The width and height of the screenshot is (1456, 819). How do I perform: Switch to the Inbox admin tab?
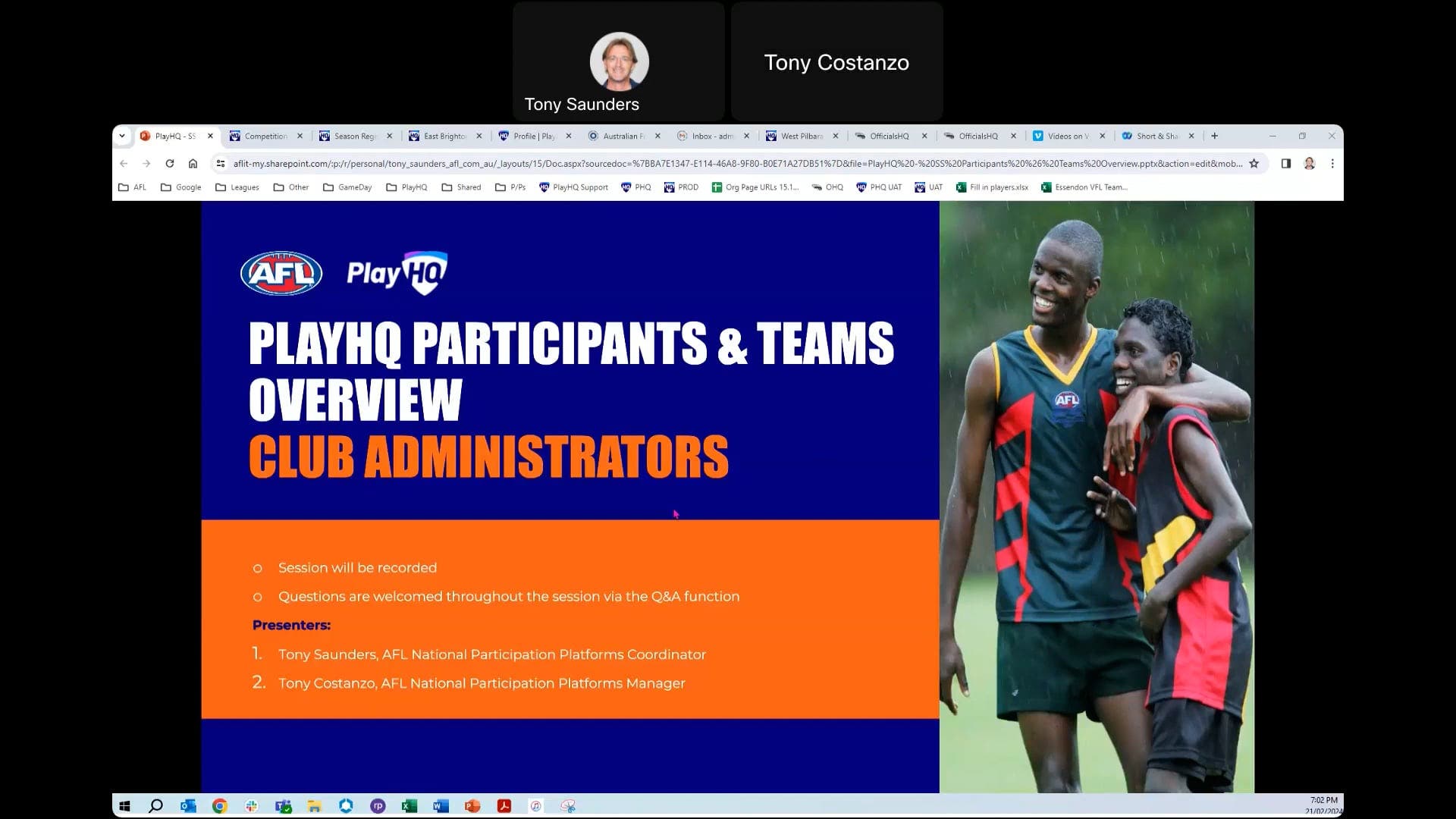[711, 136]
